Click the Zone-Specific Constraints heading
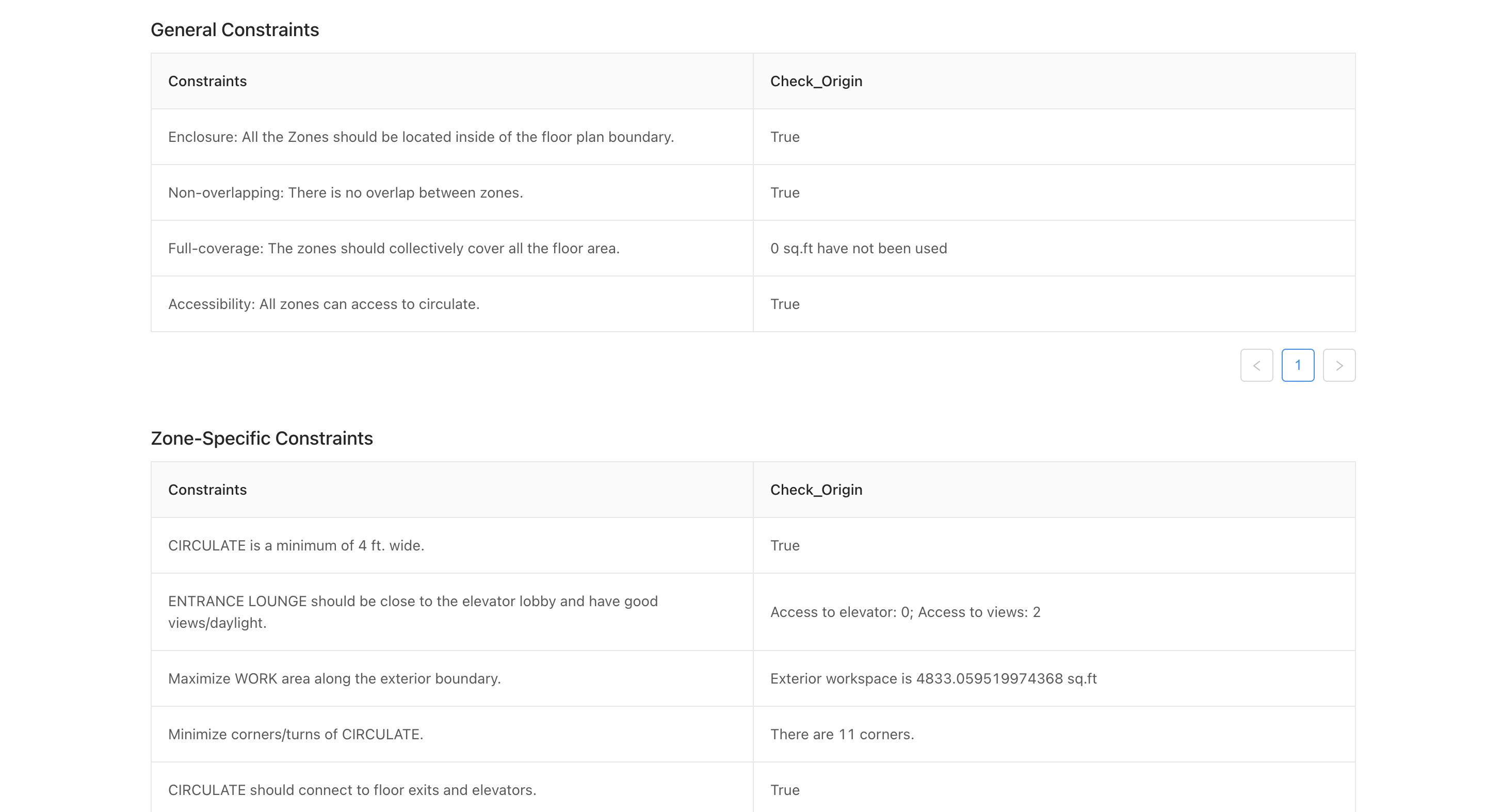This screenshot has width=1486, height=812. (262, 439)
